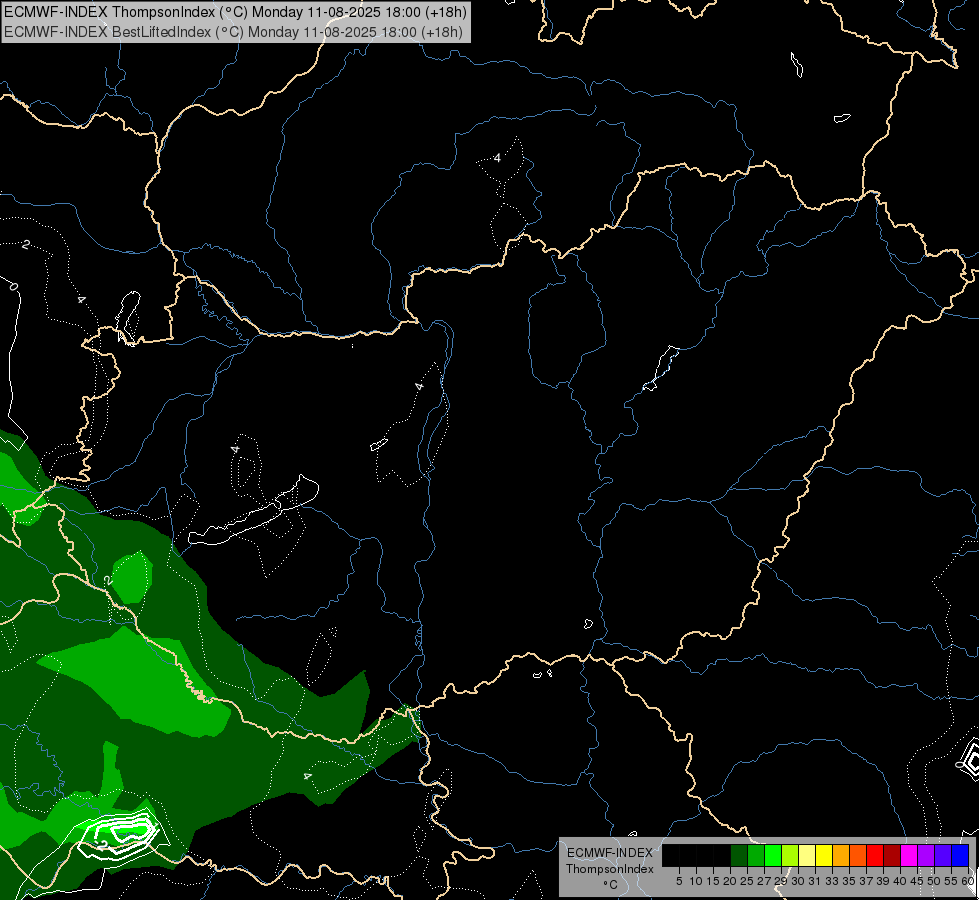This screenshot has height=900, width=979.
Task: Choose the orange 33–35 legend swatch
Action: (841, 855)
